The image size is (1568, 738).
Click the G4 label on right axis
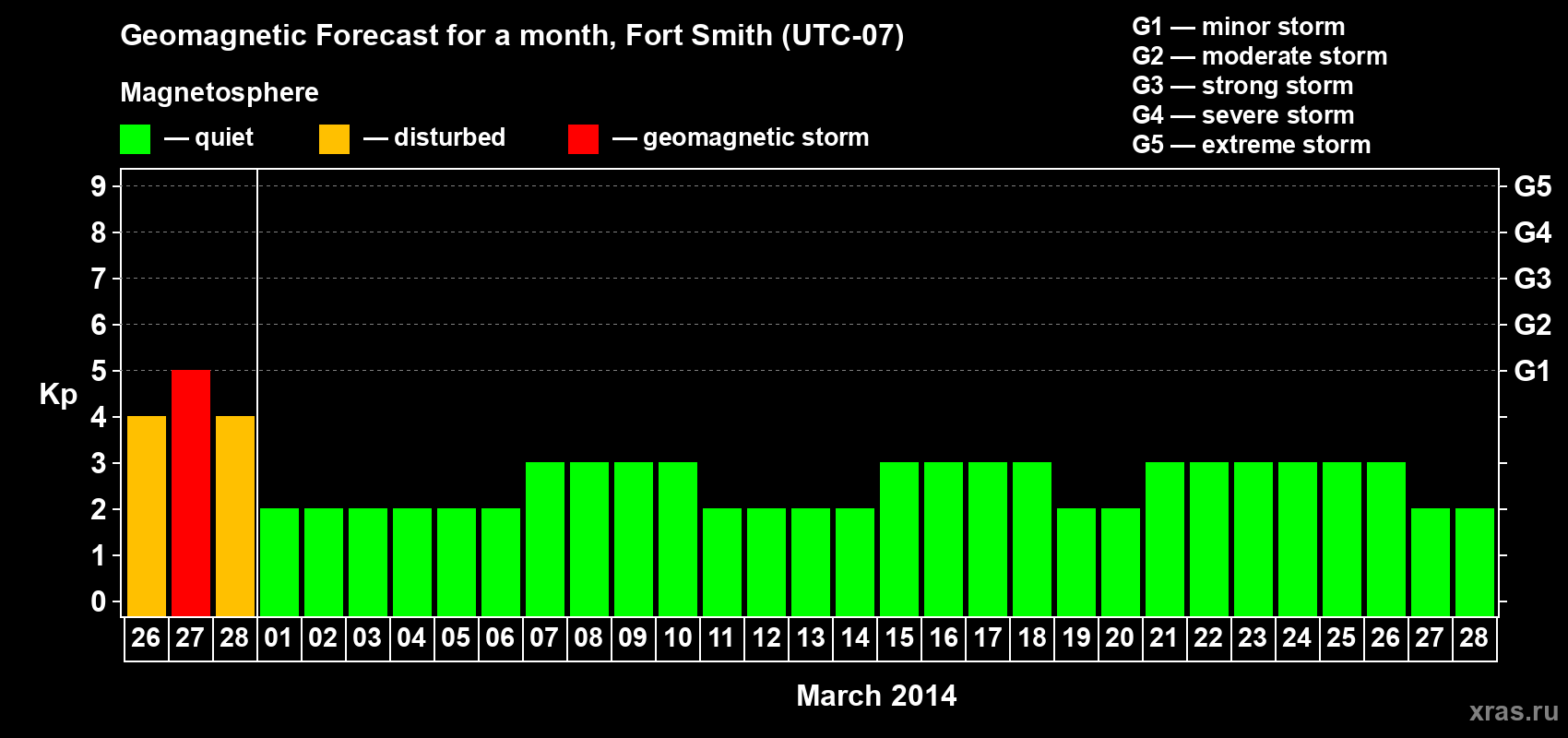click(x=1532, y=232)
